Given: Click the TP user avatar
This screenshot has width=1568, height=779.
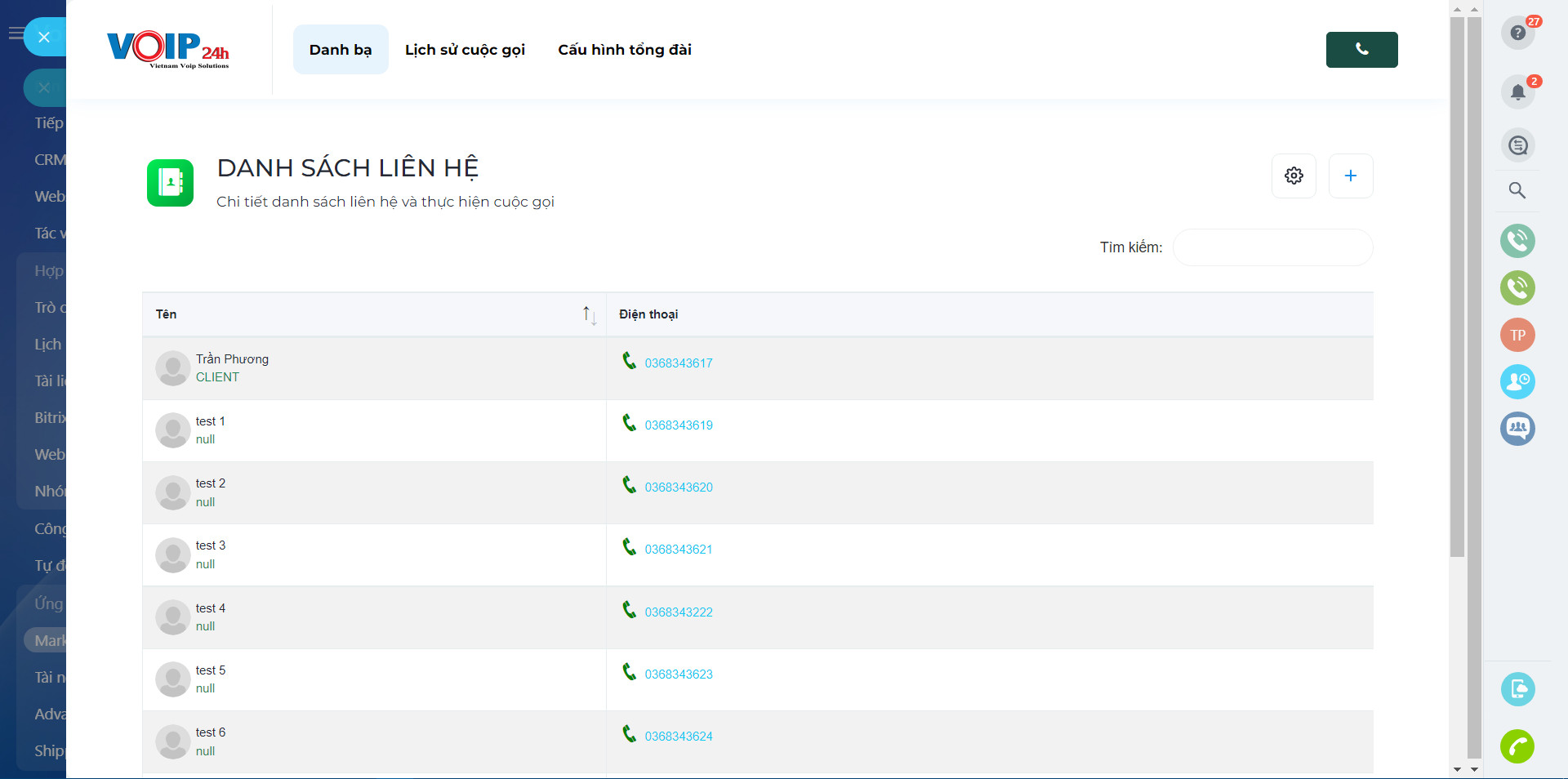Looking at the screenshot, I should 1517,335.
